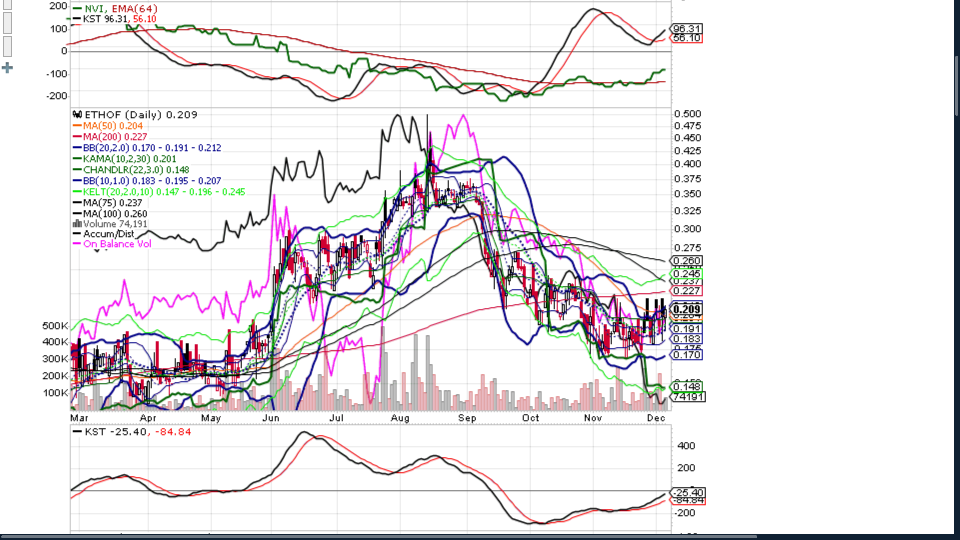Click the 74191 volume value tag
The width and height of the screenshot is (960, 540).
coord(688,397)
